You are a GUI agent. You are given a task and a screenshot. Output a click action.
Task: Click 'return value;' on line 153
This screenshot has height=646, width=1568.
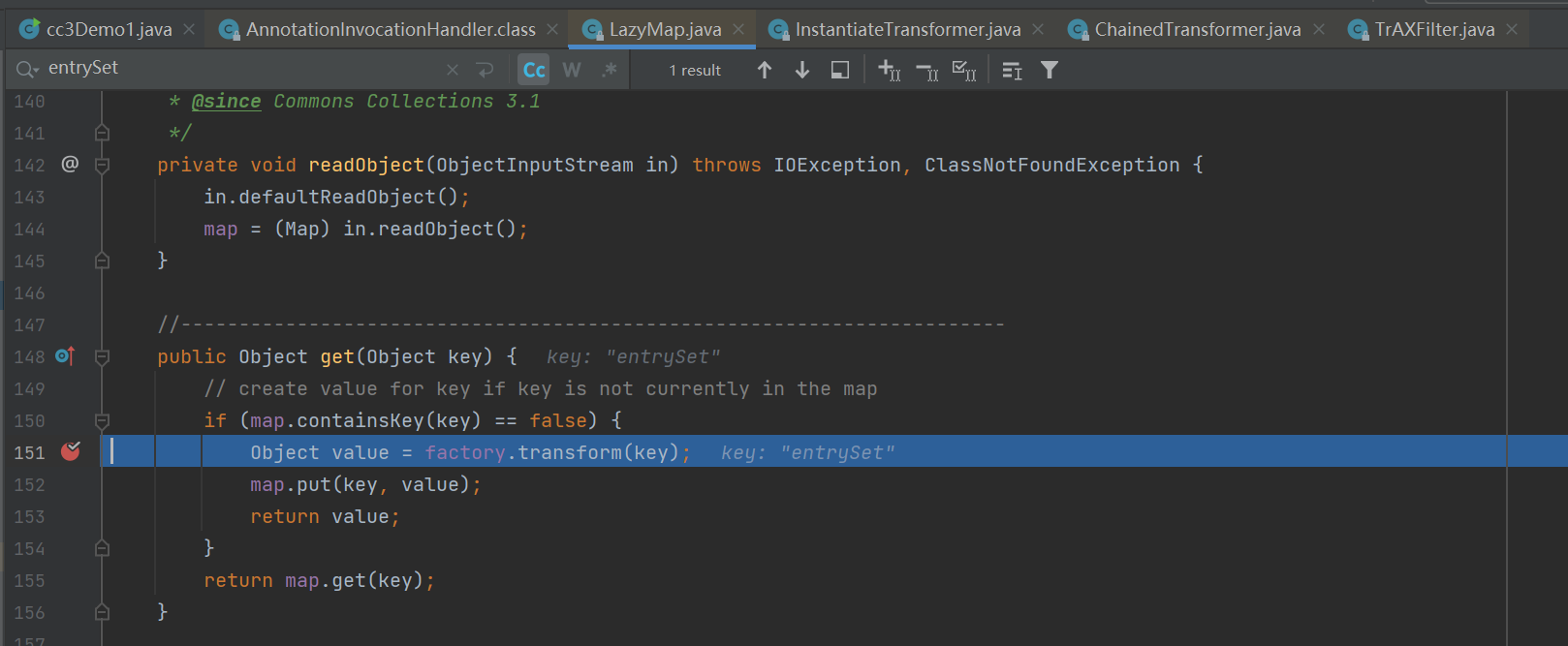click(x=325, y=516)
